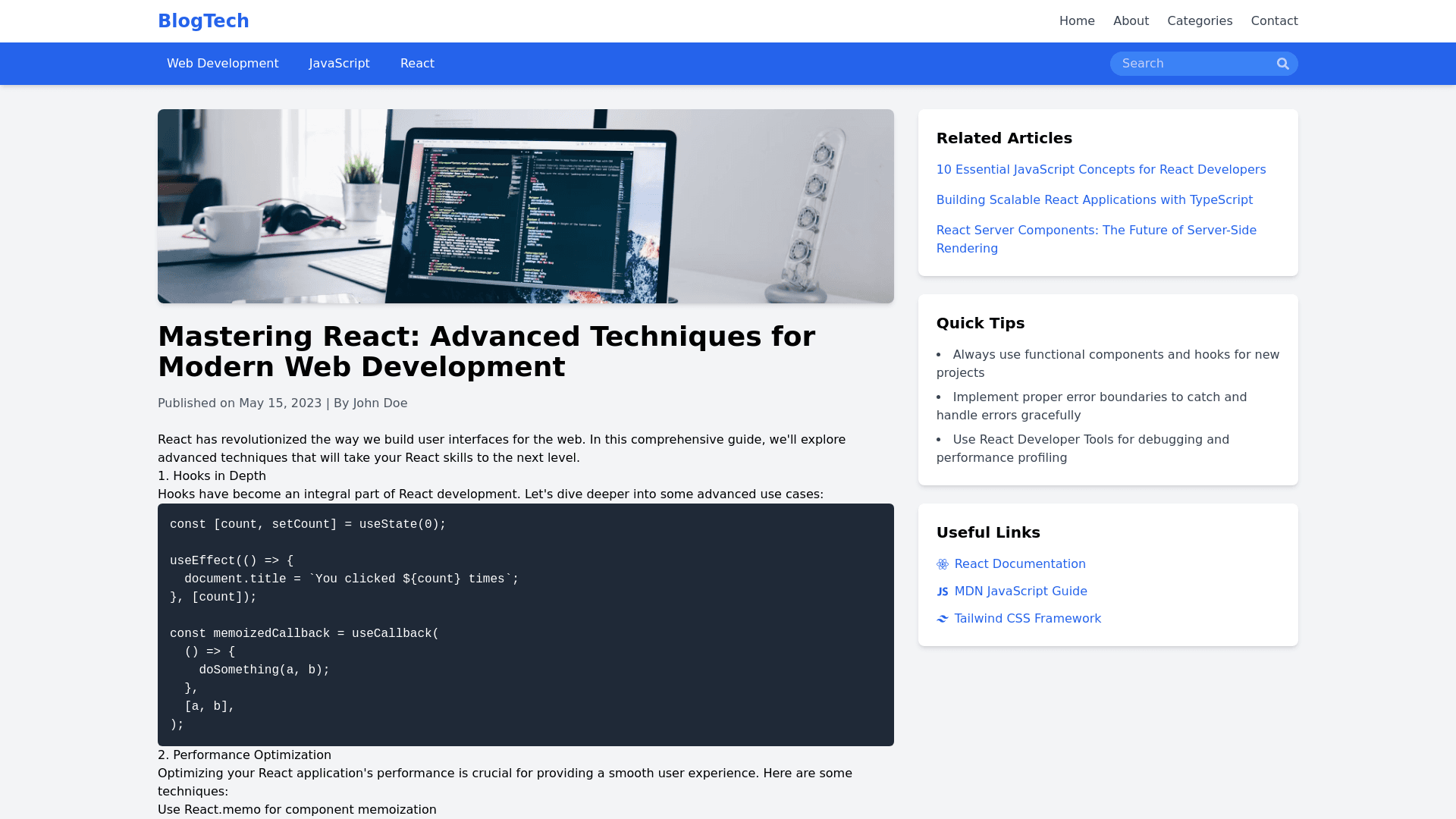Click the laptop hero image of article
1456x819 pixels.
526,206
